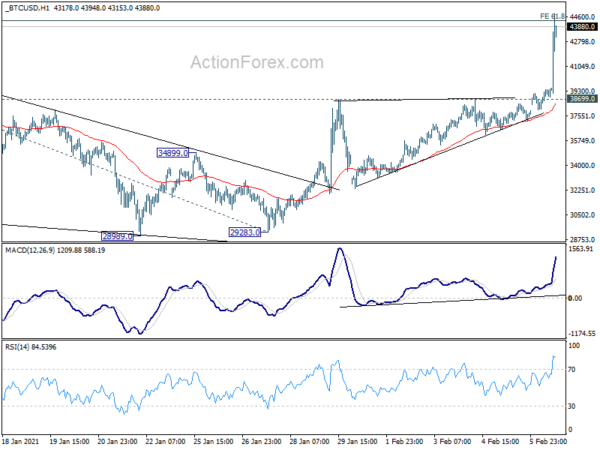Click the 34899.0 price label
600x450 pixels.
(x=173, y=153)
